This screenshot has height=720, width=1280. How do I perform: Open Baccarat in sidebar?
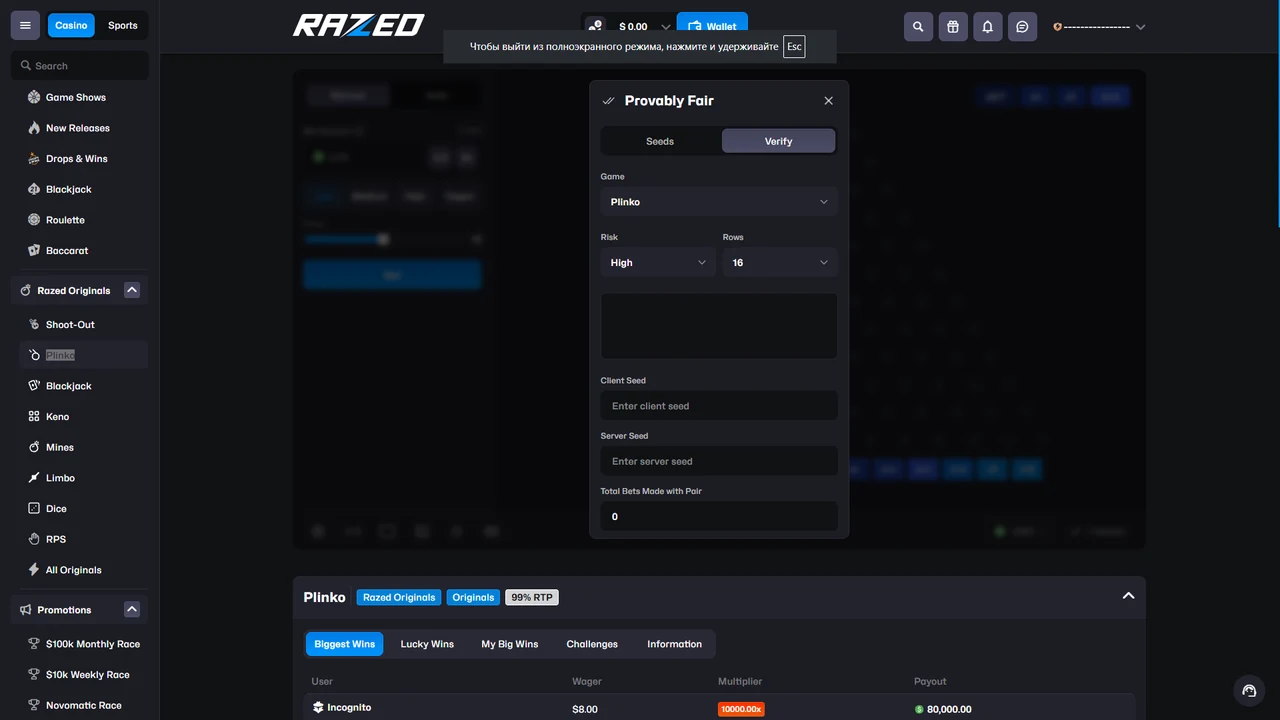[67, 251]
